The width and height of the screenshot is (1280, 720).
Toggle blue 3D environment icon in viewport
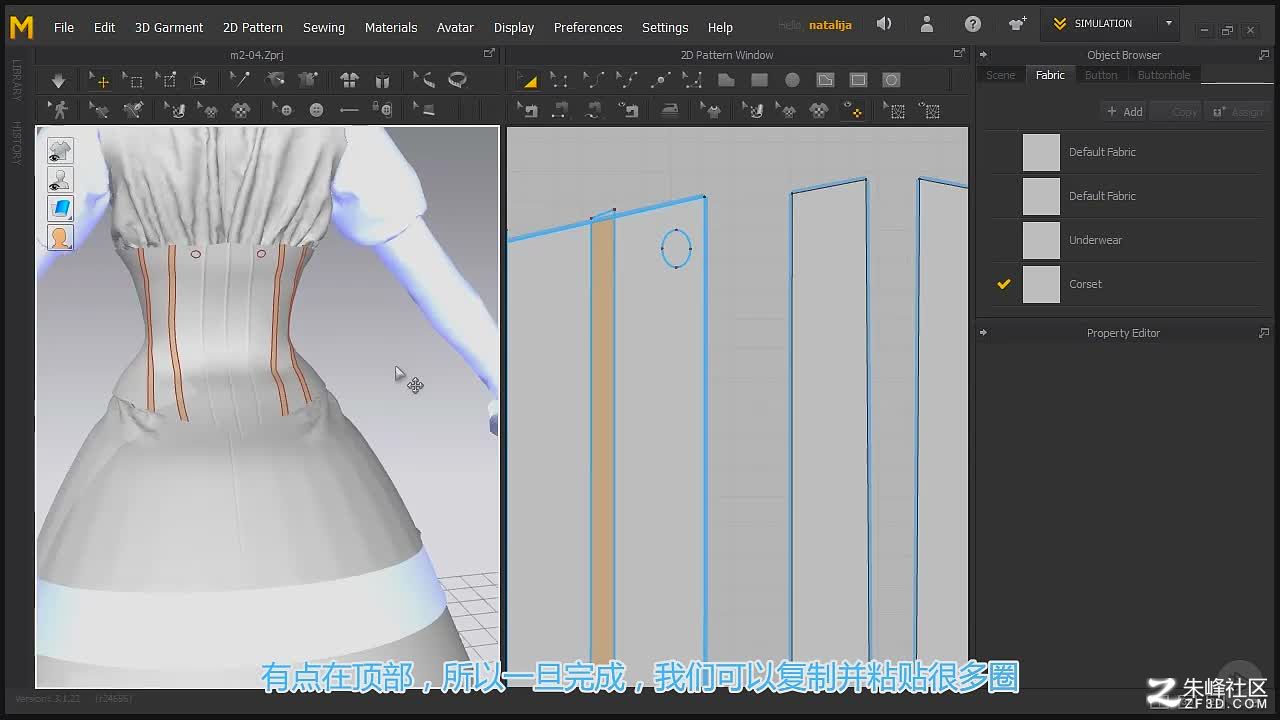click(60, 209)
